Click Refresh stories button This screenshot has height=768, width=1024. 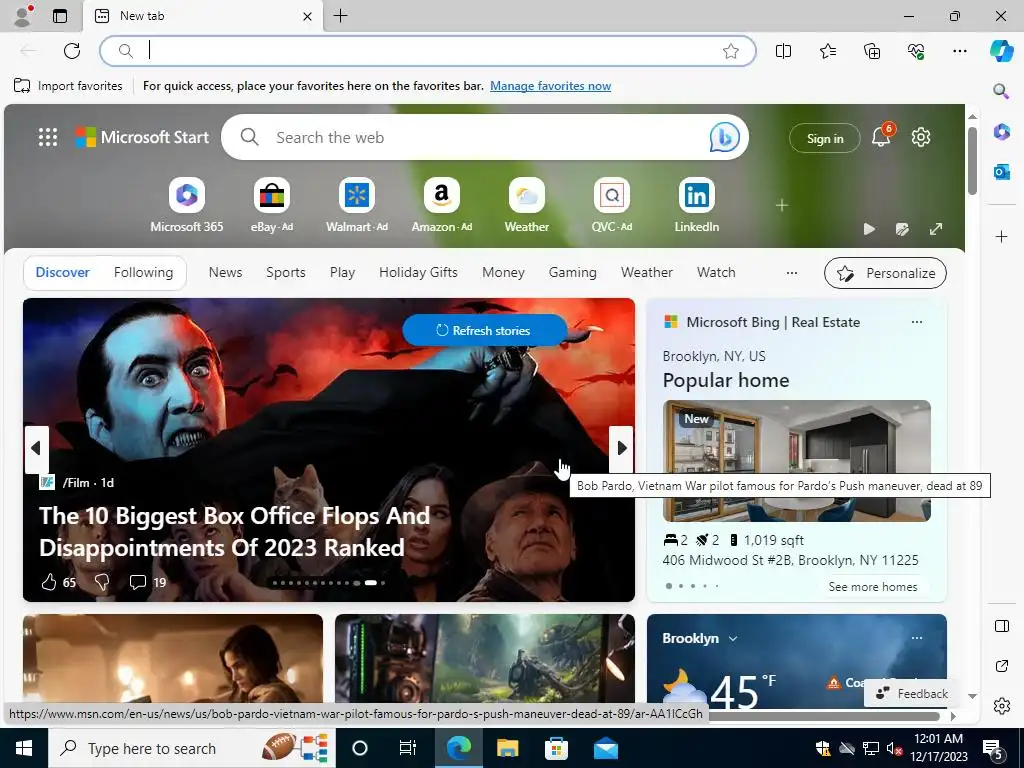coord(484,330)
